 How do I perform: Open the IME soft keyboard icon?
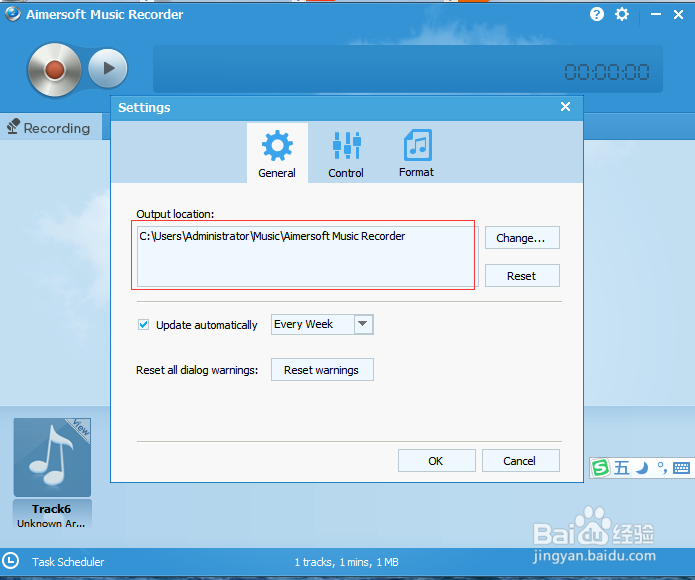click(681, 468)
